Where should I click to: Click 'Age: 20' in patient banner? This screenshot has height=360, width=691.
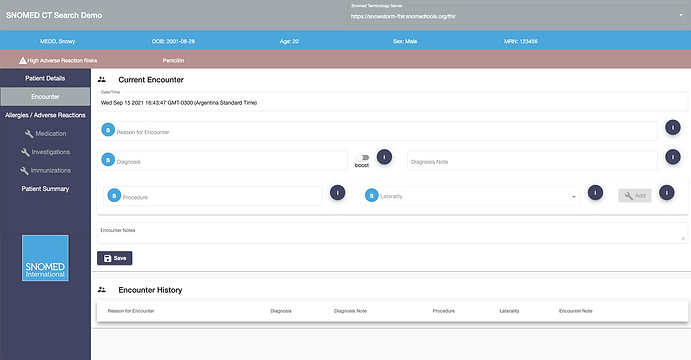coord(289,41)
